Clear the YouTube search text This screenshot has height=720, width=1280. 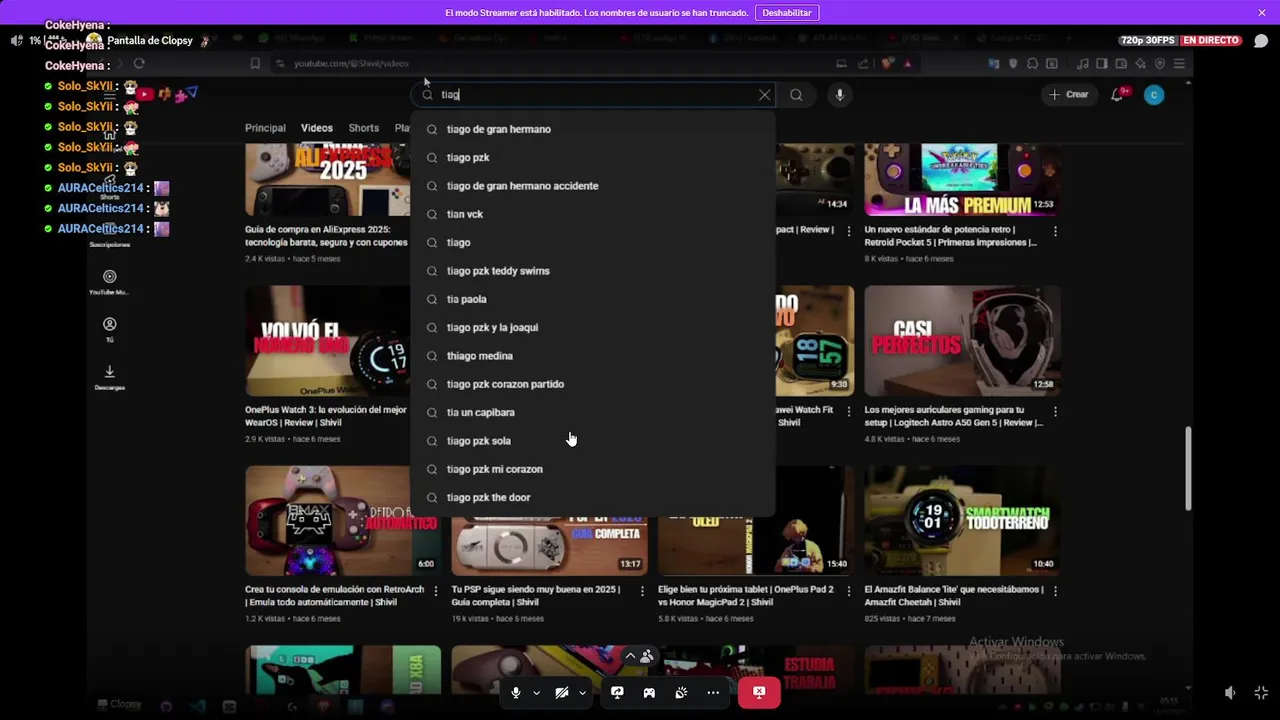[765, 95]
